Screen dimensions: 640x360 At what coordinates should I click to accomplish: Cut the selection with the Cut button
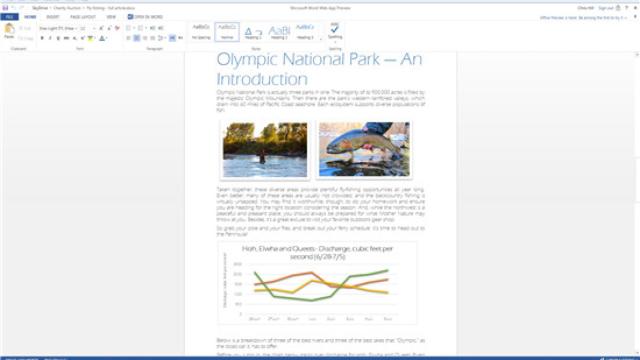coord(25,28)
